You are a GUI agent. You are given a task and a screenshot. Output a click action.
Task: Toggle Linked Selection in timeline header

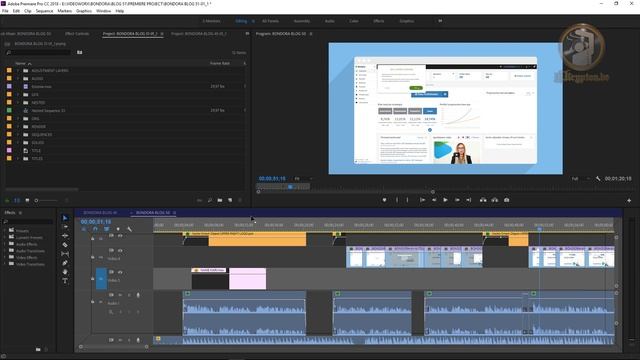point(107,229)
